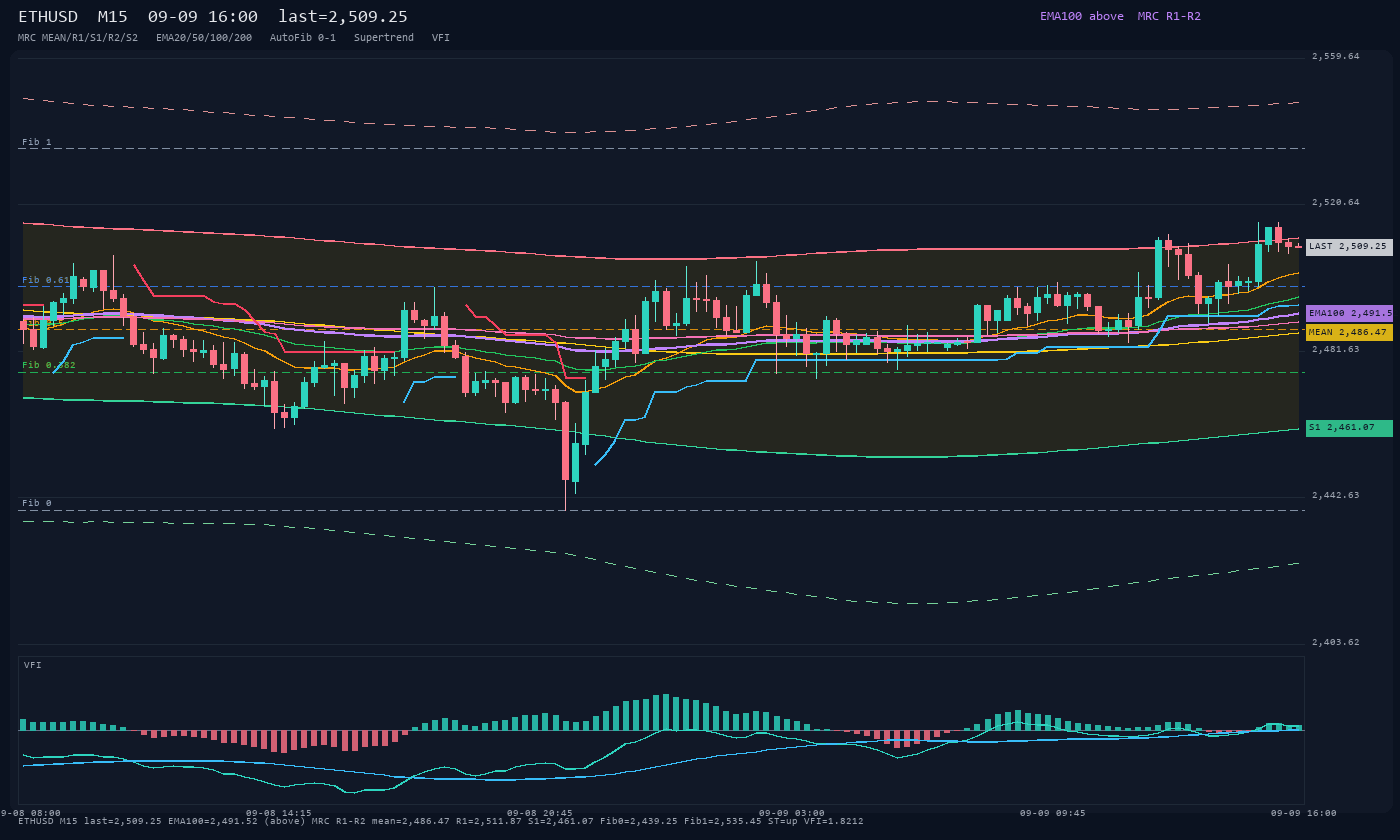The height and width of the screenshot is (840, 1400).
Task: Select the 'Fib 0.618' level label
Action: [x=47, y=280]
